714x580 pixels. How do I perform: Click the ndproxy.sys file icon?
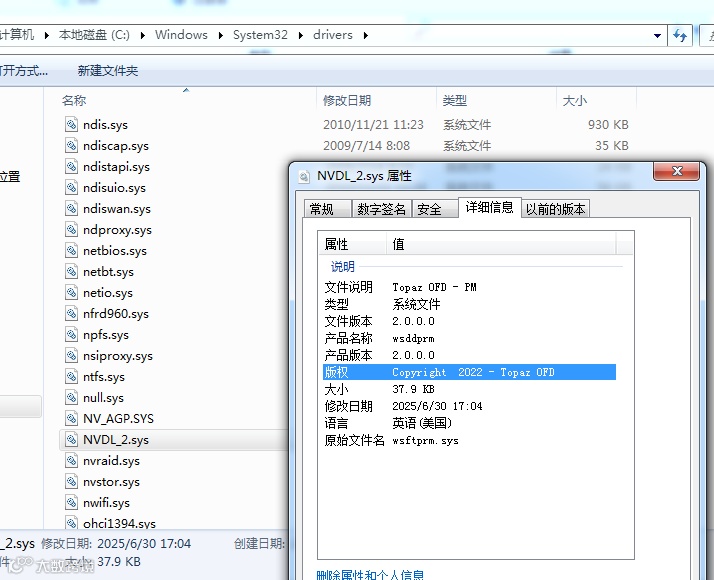[71, 229]
